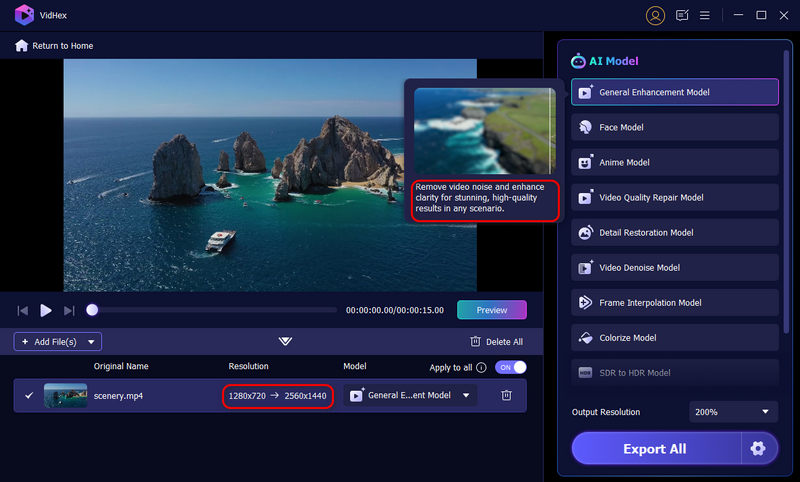Open the feedback icon in title bar

682,15
